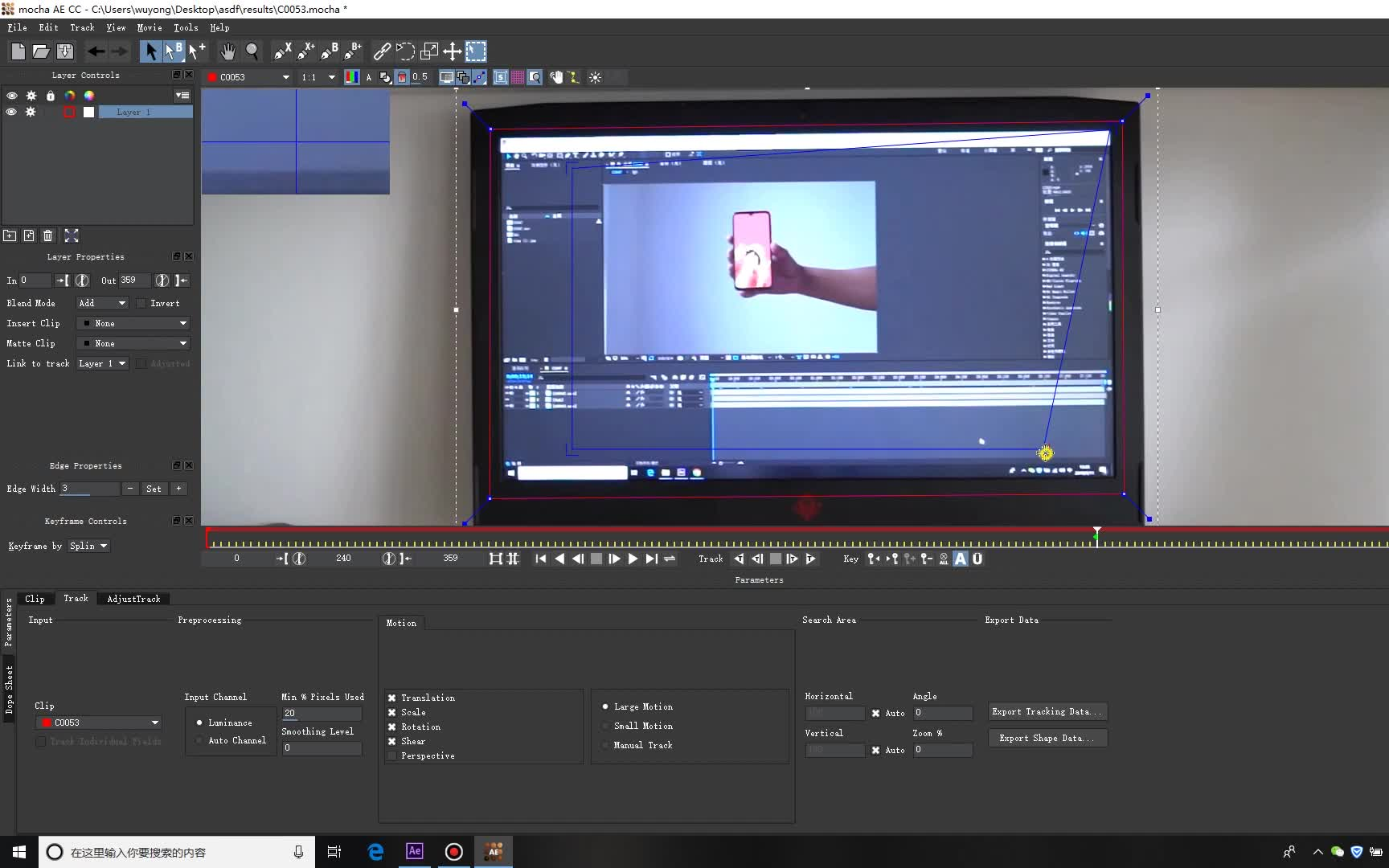Image resolution: width=1389 pixels, height=868 pixels.
Task: Switch to the AdjustTrack tab
Action: coord(133,599)
